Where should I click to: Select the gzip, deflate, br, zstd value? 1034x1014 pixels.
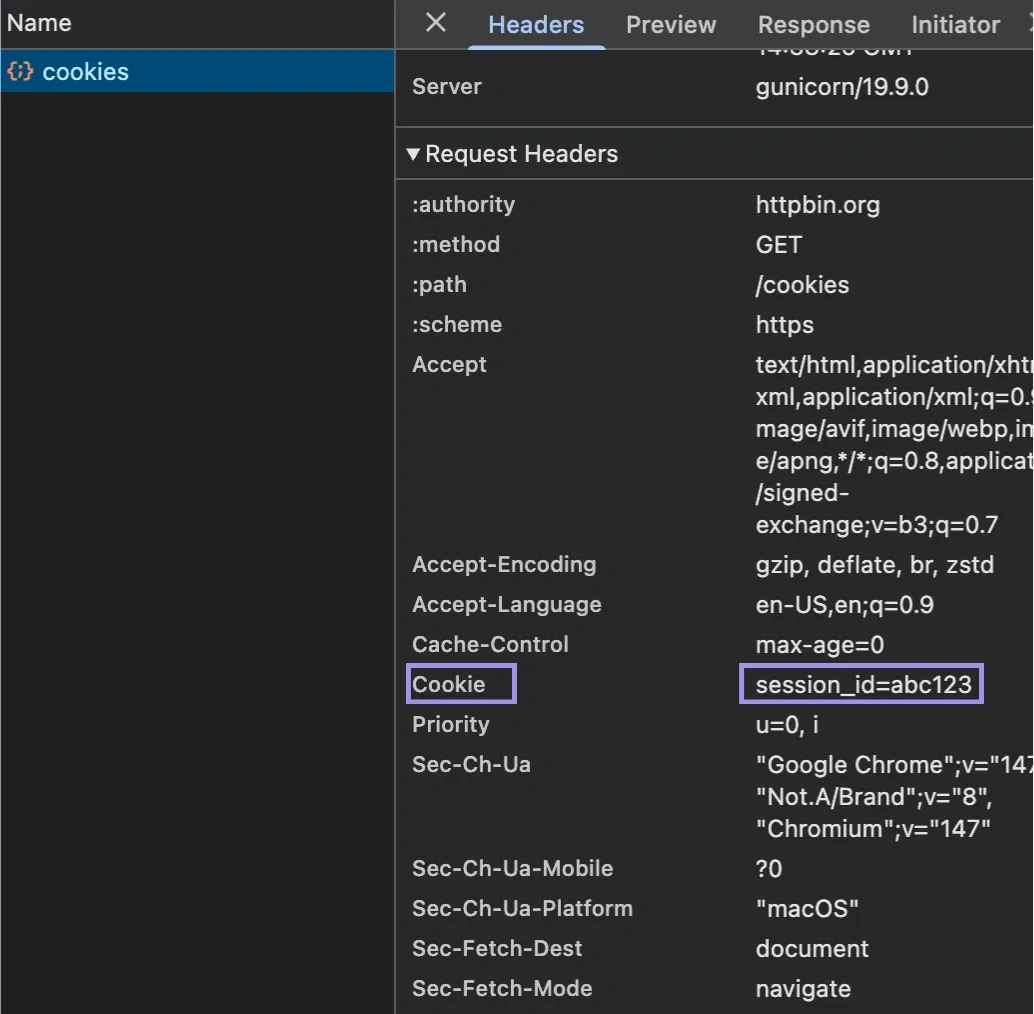(x=874, y=565)
